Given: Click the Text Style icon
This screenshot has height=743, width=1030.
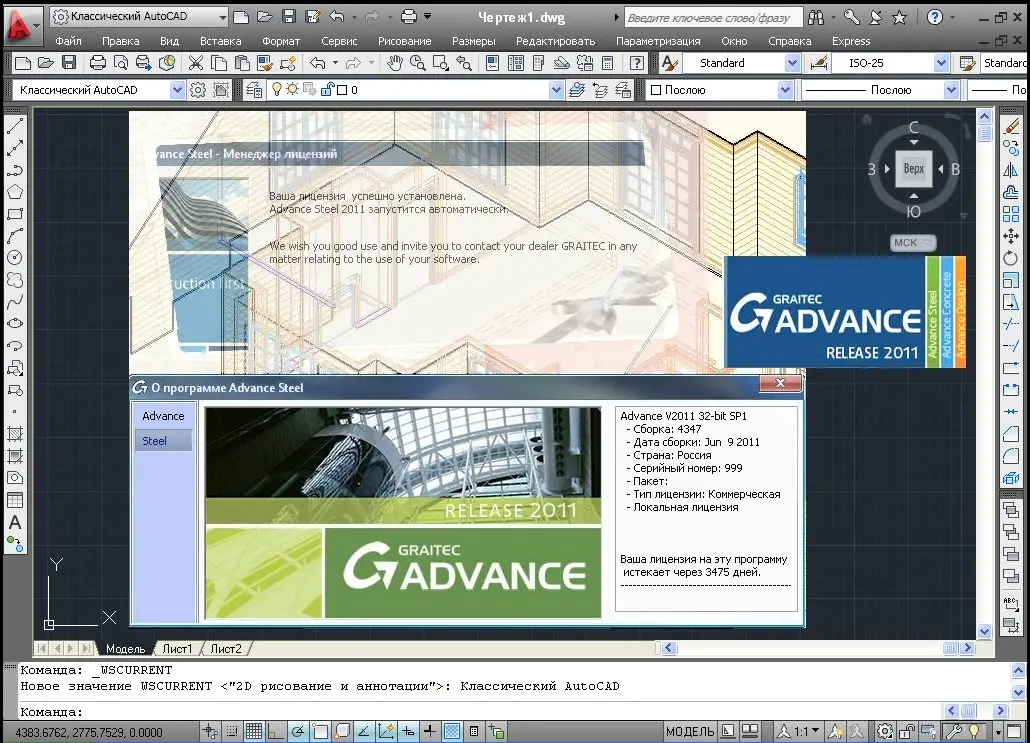Looking at the screenshot, I should click(x=669, y=63).
